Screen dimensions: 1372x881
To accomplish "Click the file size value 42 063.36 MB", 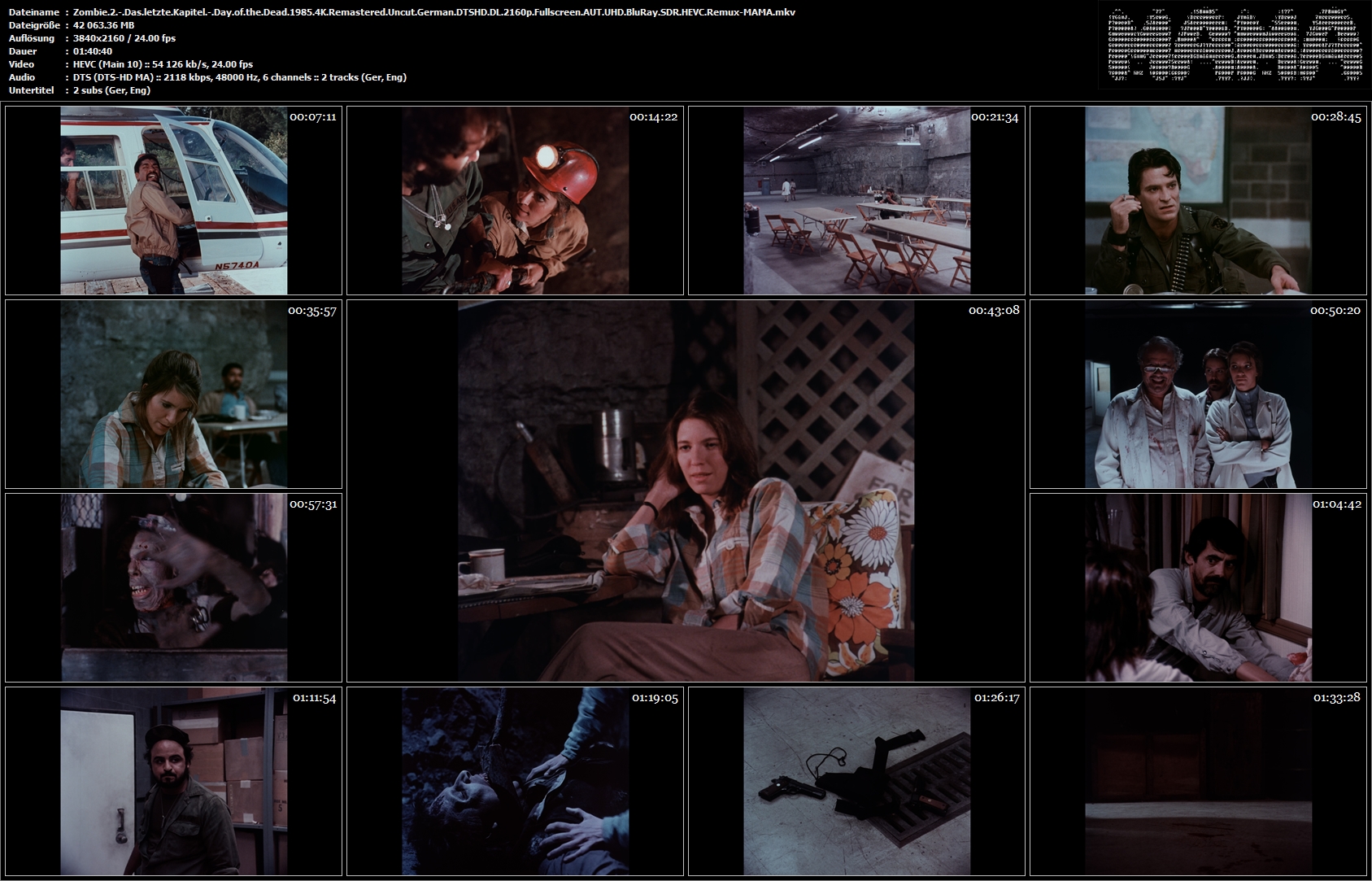I will pos(104,25).
